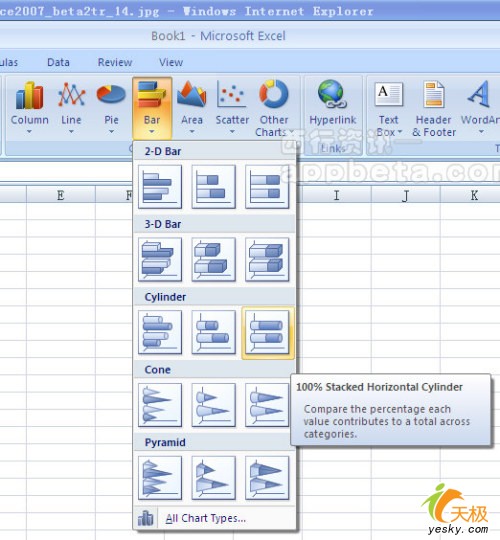Choose the Clustered Horizontal Cylinder icon
Screen dimensions: 500x540
[160, 332]
